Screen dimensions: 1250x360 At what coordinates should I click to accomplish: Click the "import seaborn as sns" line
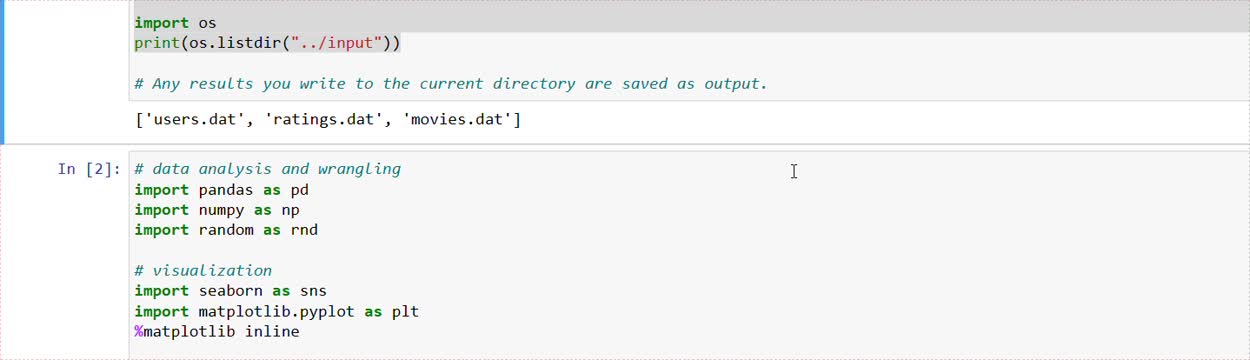[230, 291]
